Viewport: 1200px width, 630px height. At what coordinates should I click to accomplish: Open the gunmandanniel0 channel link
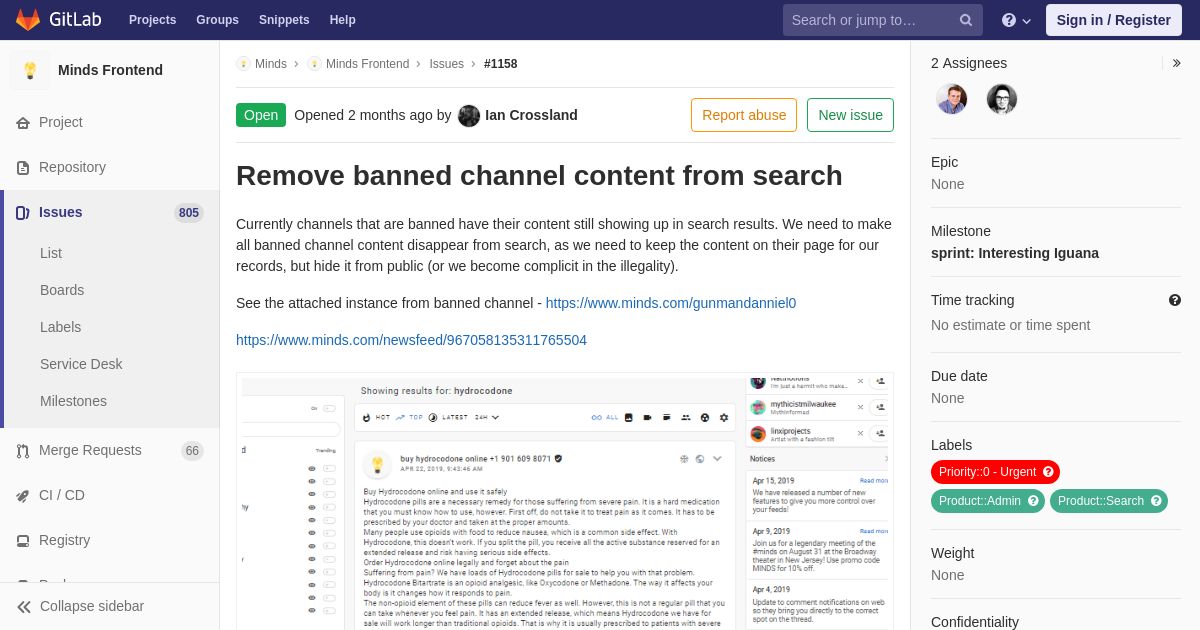coord(671,303)
